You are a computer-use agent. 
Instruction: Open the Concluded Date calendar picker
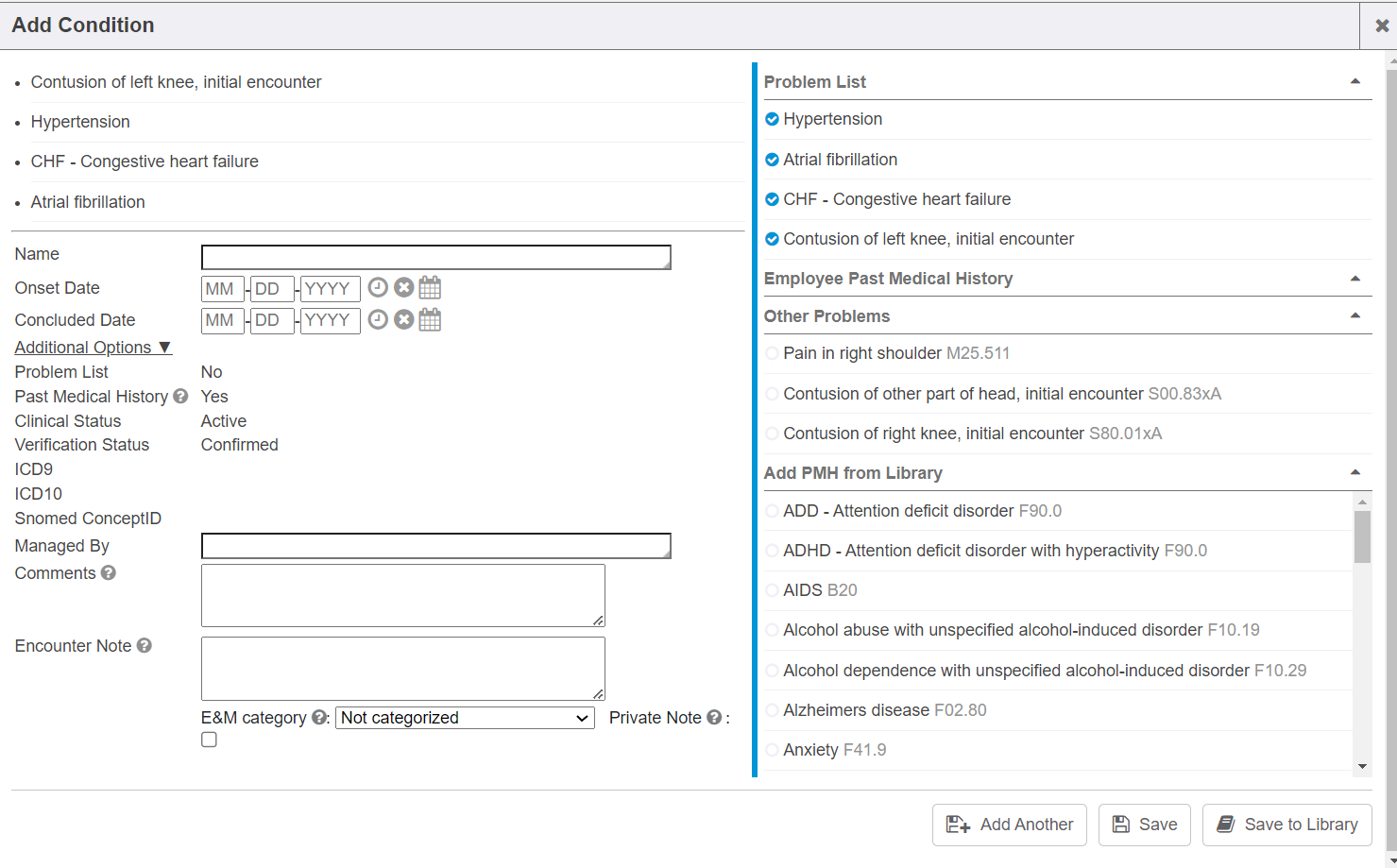[430, 320]
